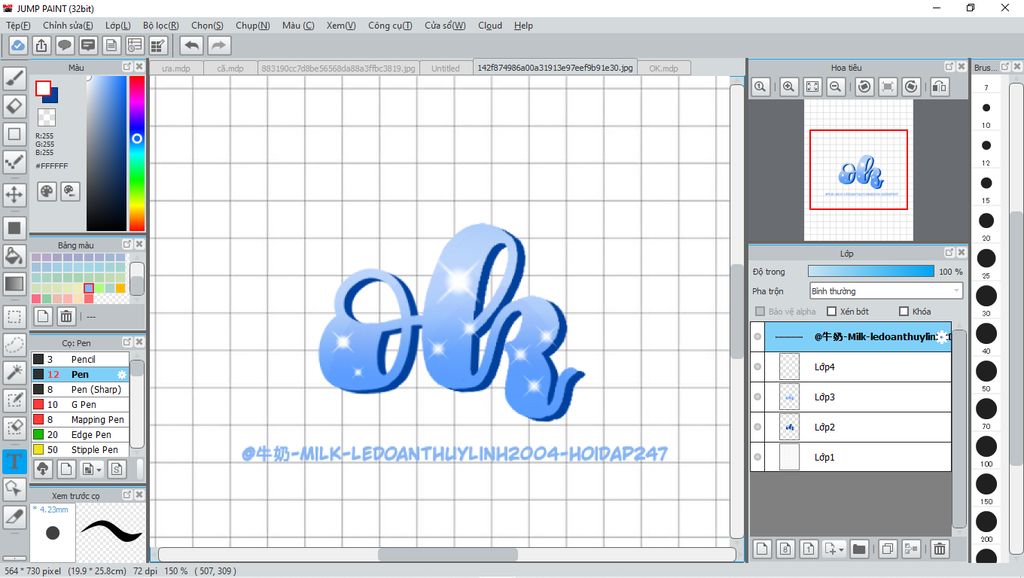This screenshot has width=1024, height=578.
Task: Delete palette color with trash icon
Action: 66,317
